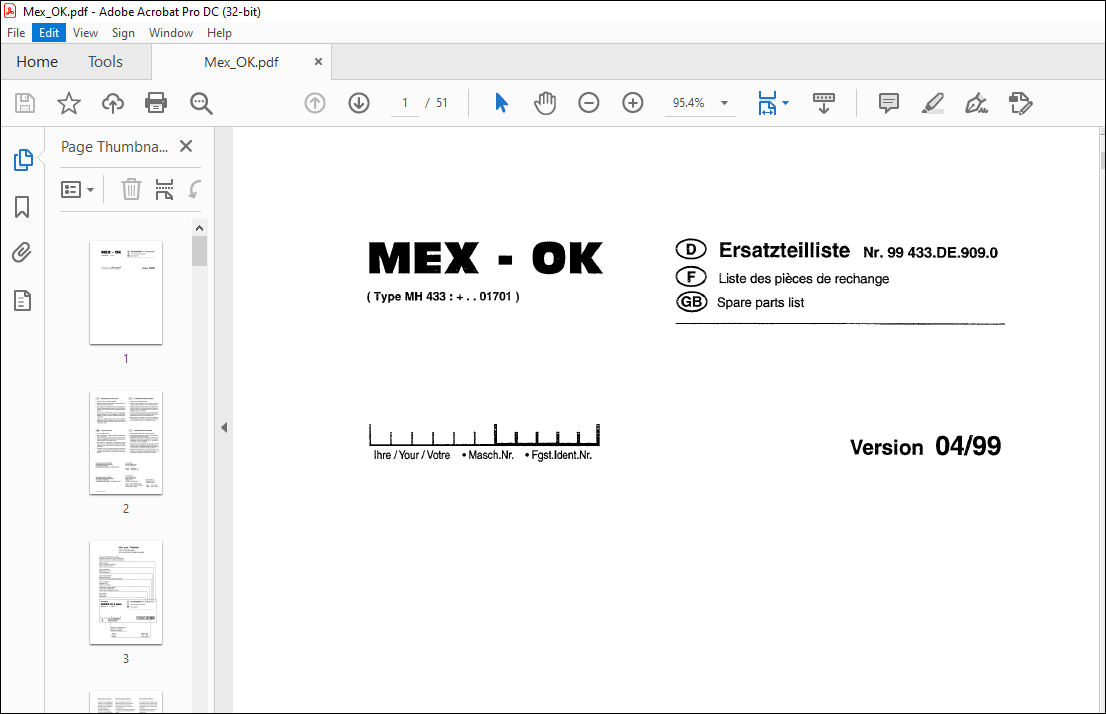Add file to Starred with star icon
Viewport: 1106px width, 714px height.
click(x=68, y=103)
